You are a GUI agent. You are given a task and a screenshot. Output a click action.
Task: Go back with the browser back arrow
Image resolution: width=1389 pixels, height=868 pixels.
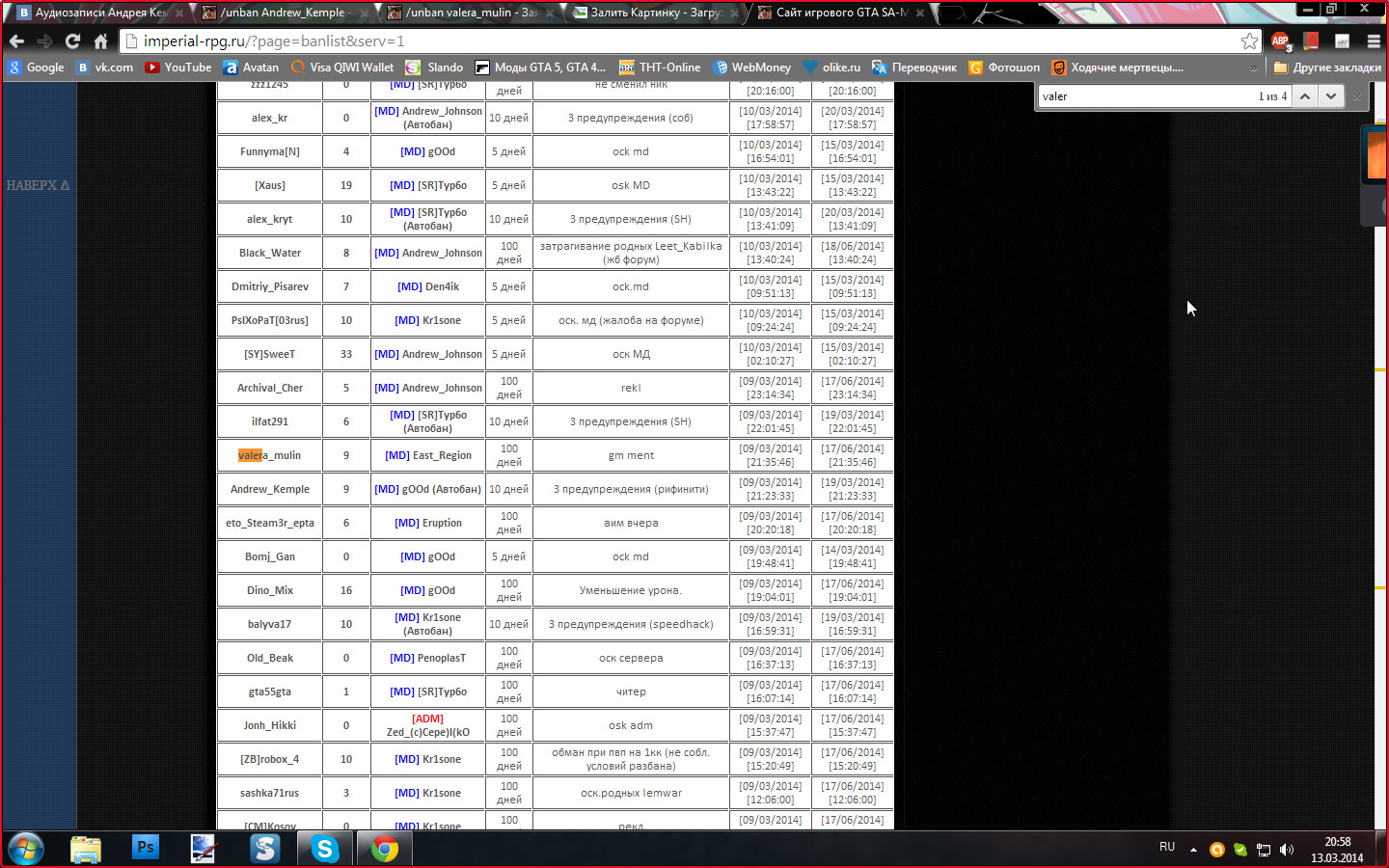16,41
